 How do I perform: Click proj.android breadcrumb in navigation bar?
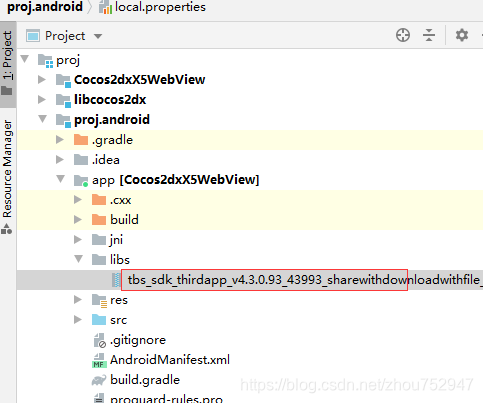tap(45, 7)
